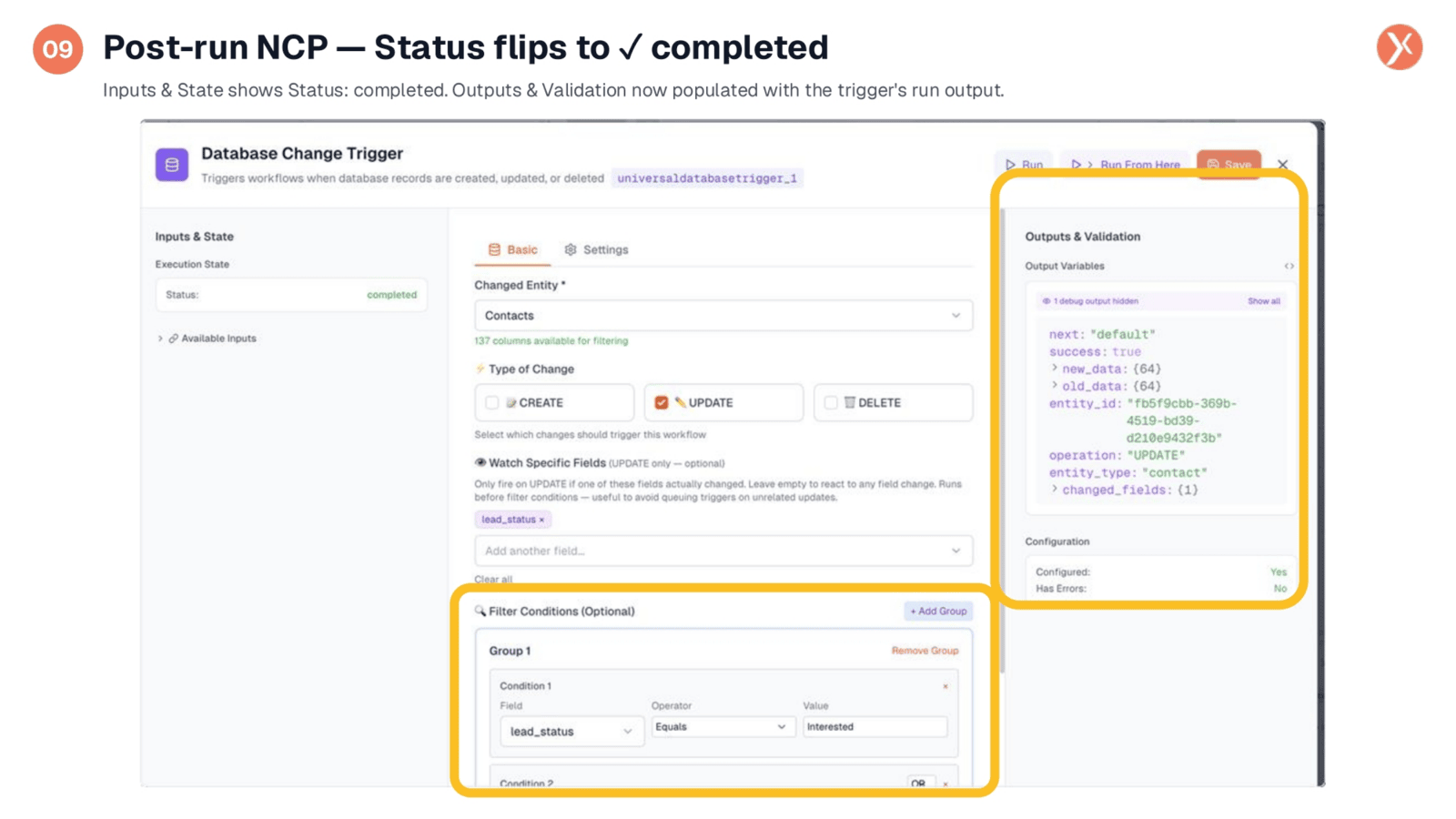Remove the lead_status watched field tag
This screenshot has width=1456, height=819.
[x=541, y=520]
